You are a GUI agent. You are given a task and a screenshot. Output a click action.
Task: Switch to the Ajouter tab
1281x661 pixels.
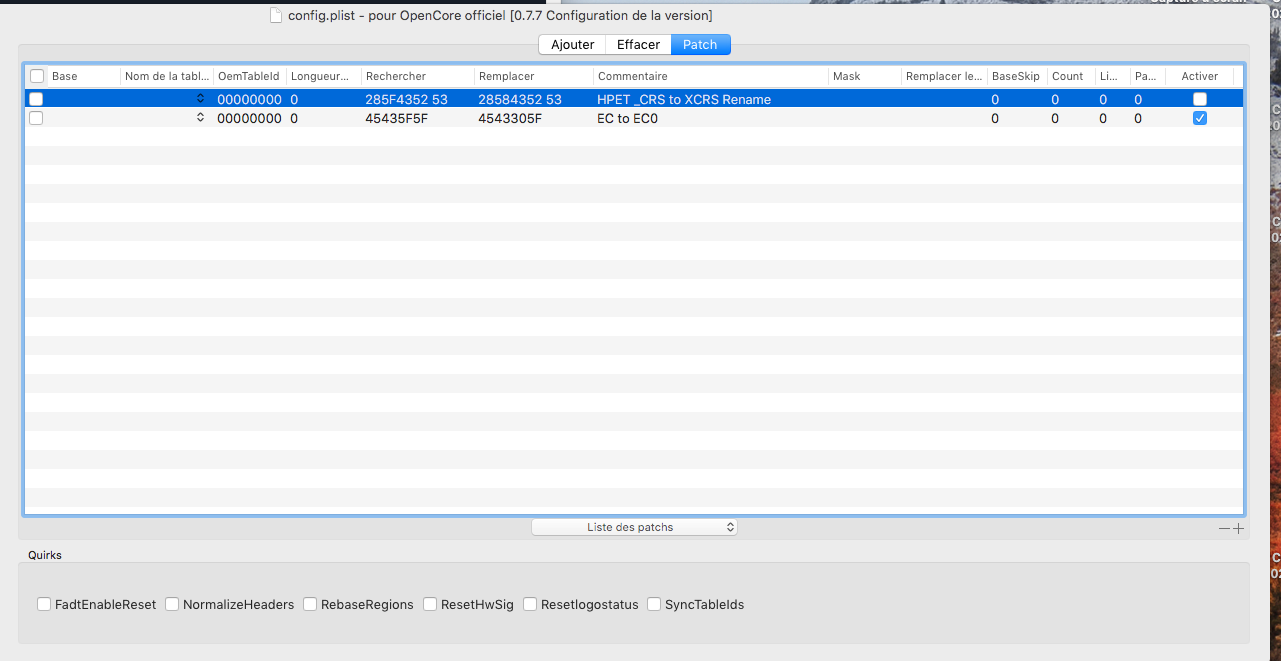572,45
